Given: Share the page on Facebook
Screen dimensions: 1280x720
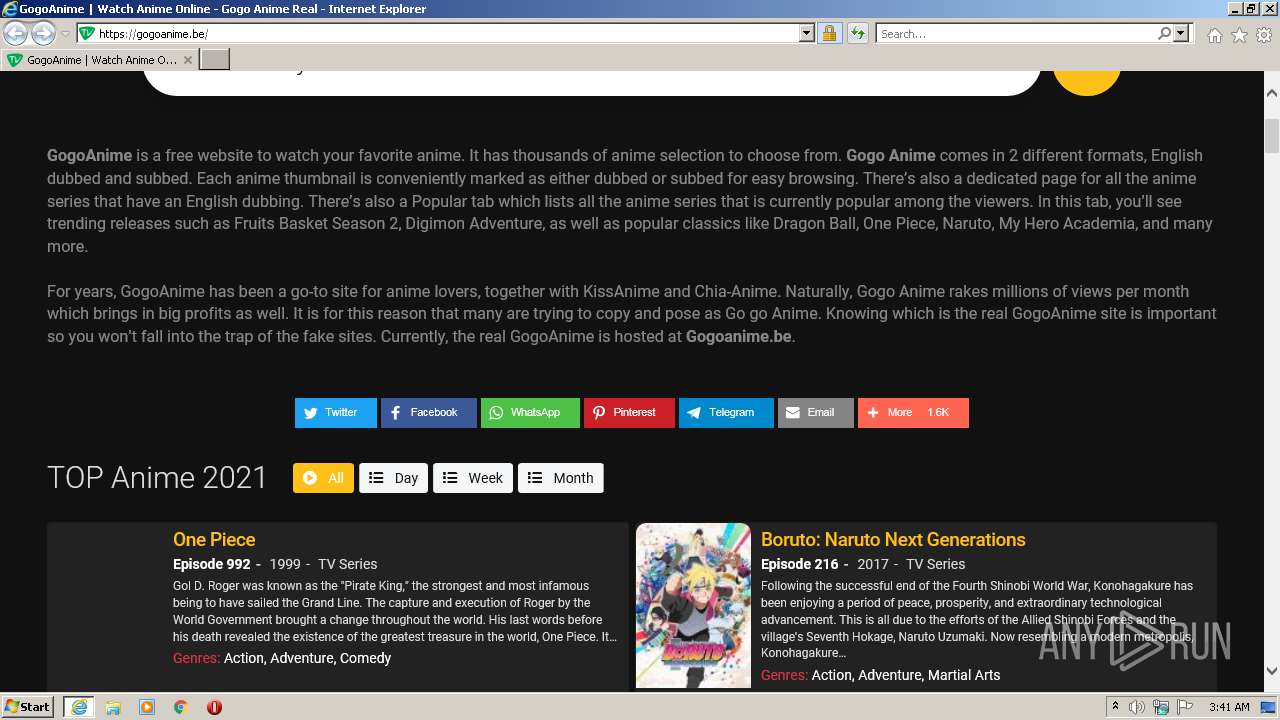Looking at the screenshot, I should click(429, 413).
